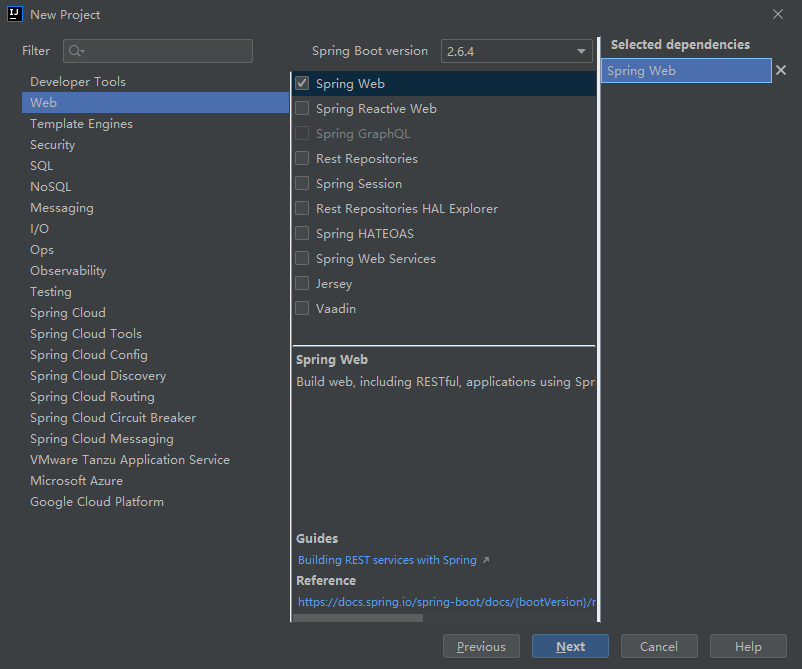Open the Template Engines category
Image resolution: width=802 pixels, height=669 pixels.
pyautogui.click(x=155, y=124)
